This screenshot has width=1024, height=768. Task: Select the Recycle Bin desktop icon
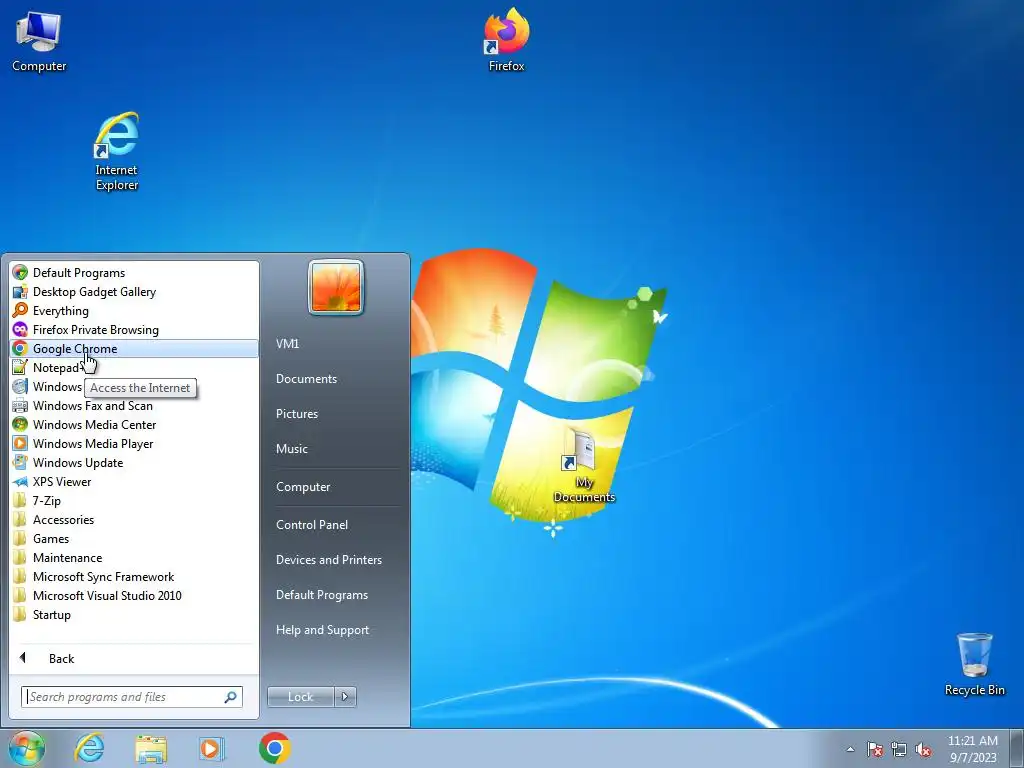[974, 664]
